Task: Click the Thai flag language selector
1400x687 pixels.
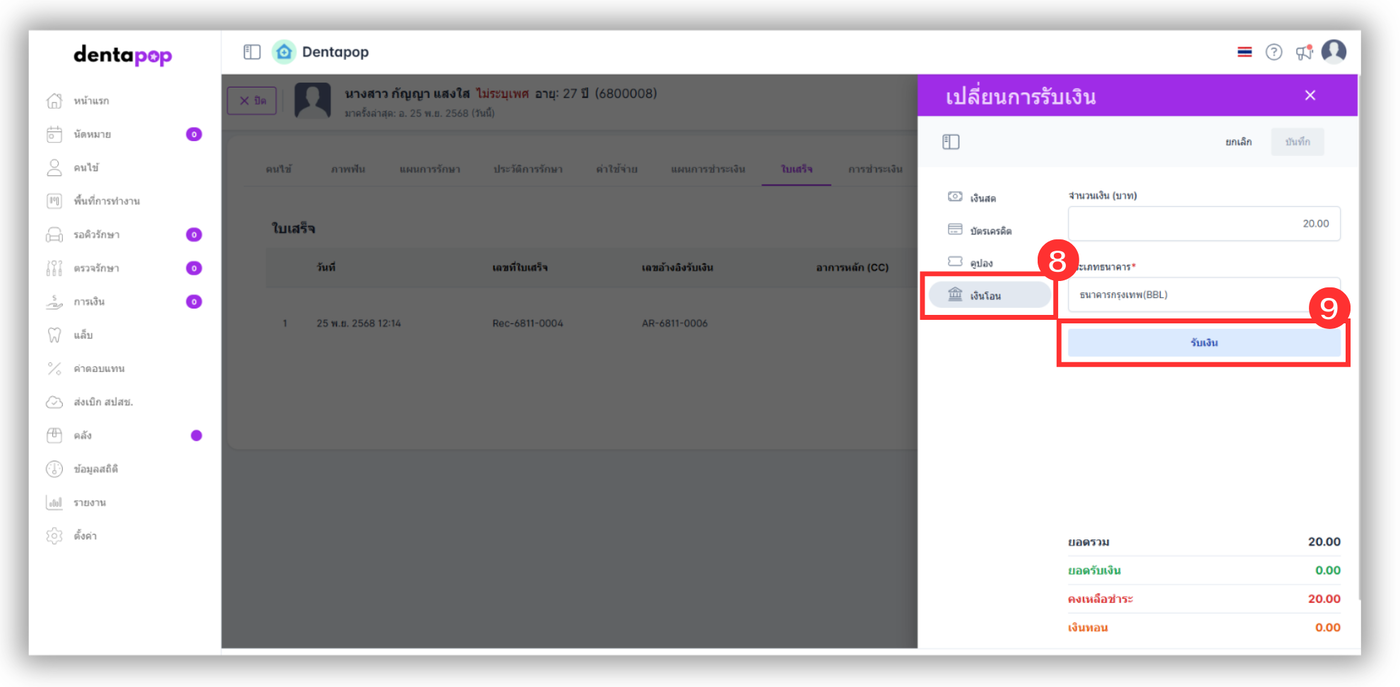Action: 1244,52
